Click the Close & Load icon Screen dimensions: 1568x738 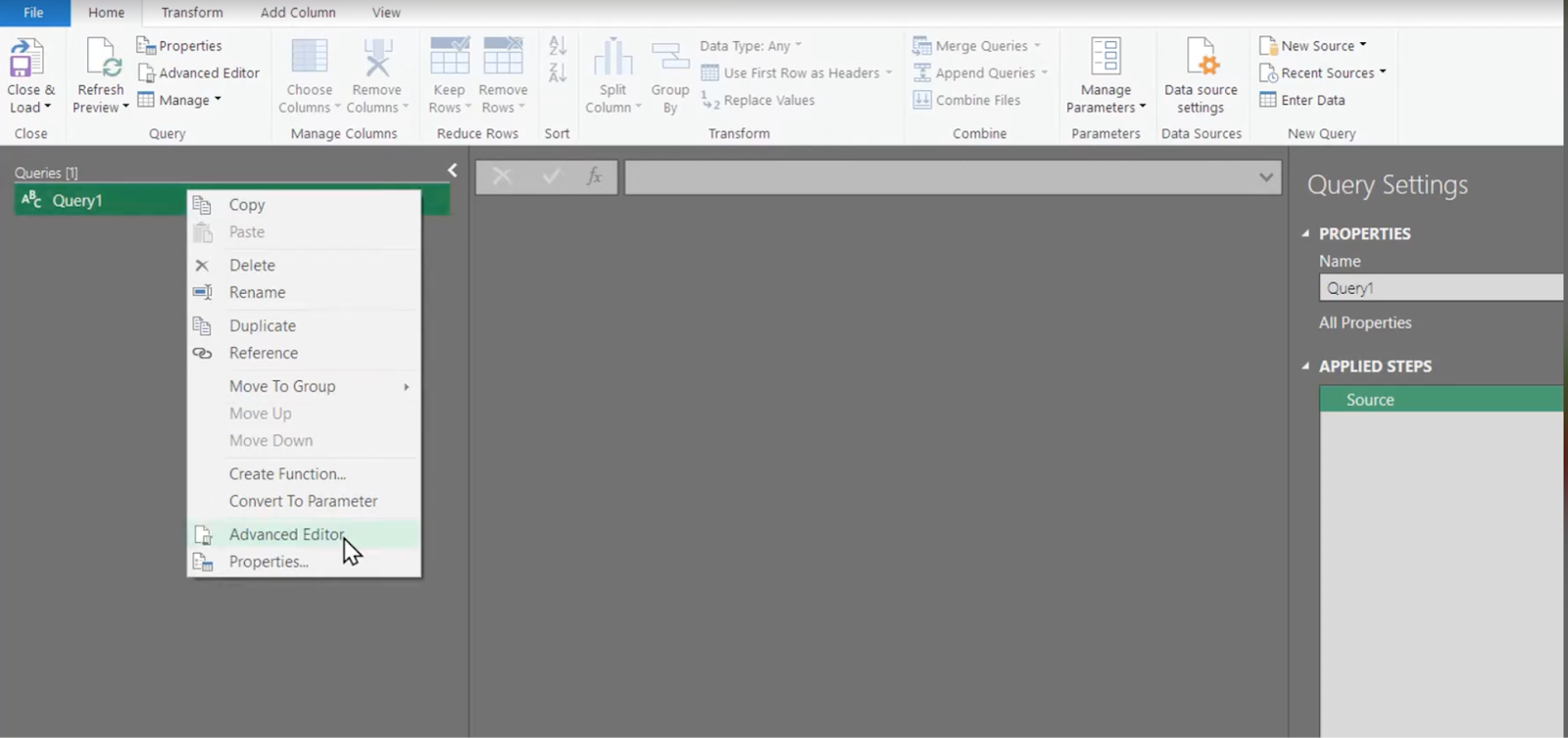[x=27, y=59]
